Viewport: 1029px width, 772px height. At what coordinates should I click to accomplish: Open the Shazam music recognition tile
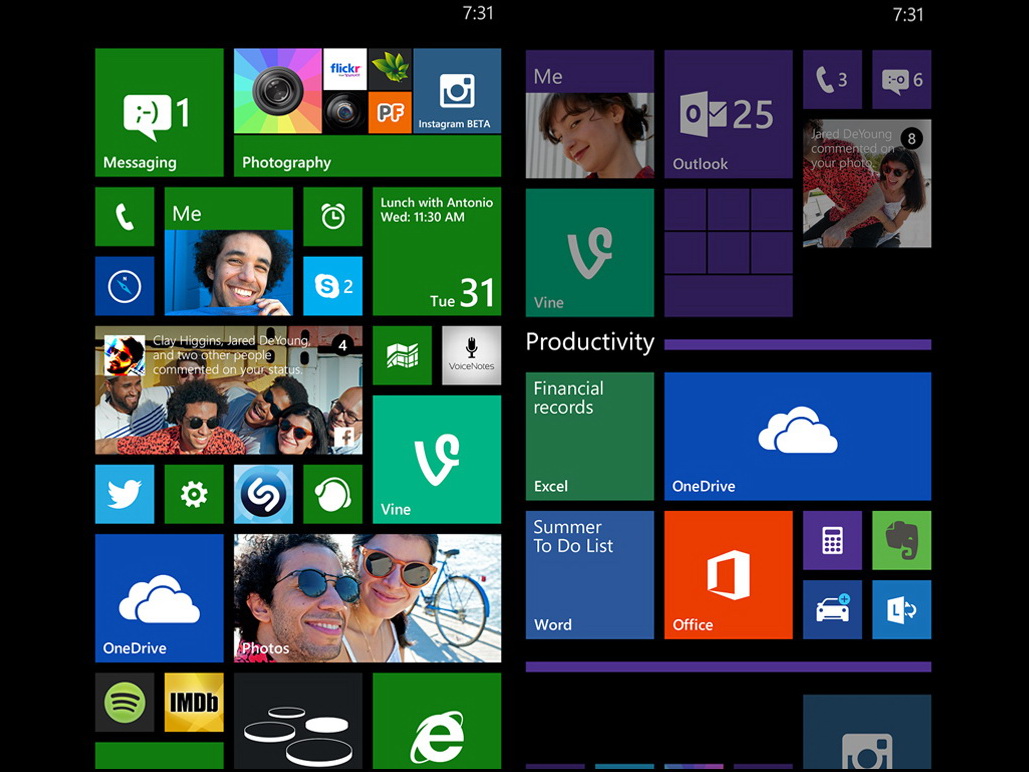(263, 494)
